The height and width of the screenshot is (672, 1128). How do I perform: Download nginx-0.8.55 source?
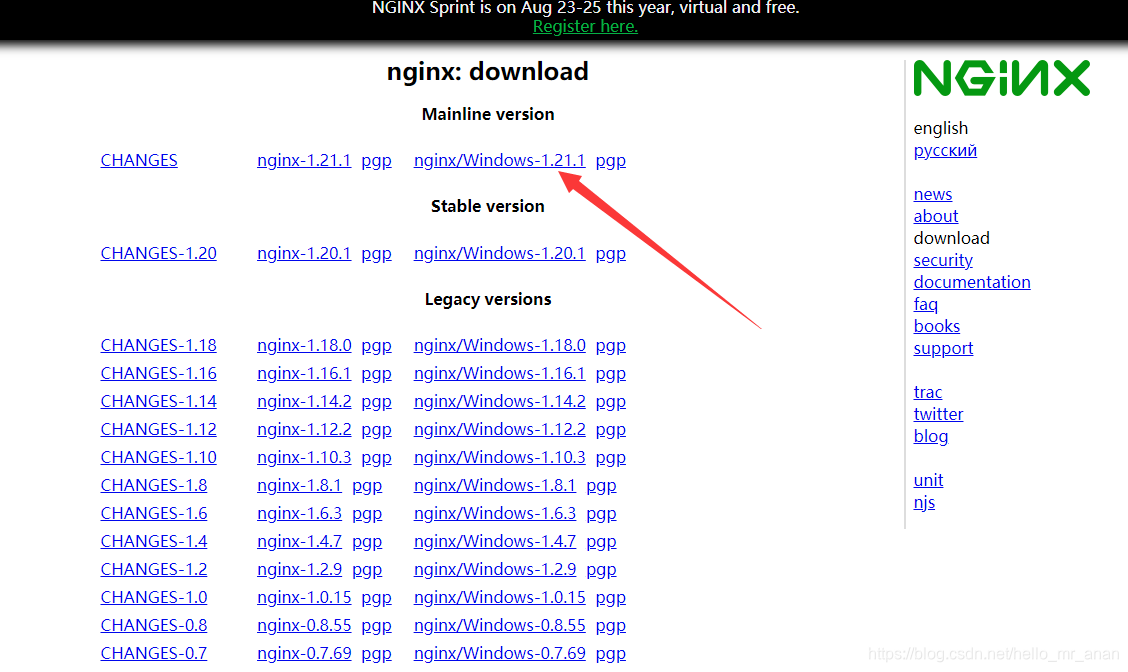coord(304,626)
